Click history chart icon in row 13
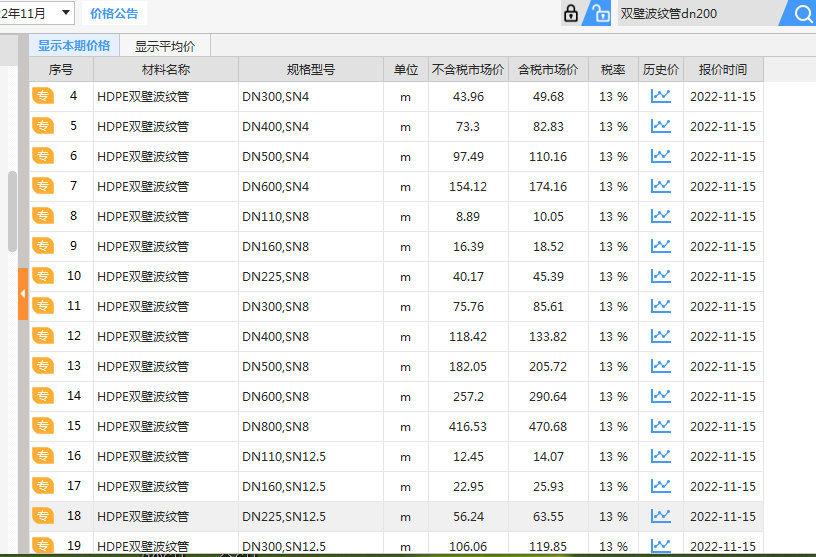The height and width of the screenshot is (557, 816). pyautogui.click(x=660, y=366)
